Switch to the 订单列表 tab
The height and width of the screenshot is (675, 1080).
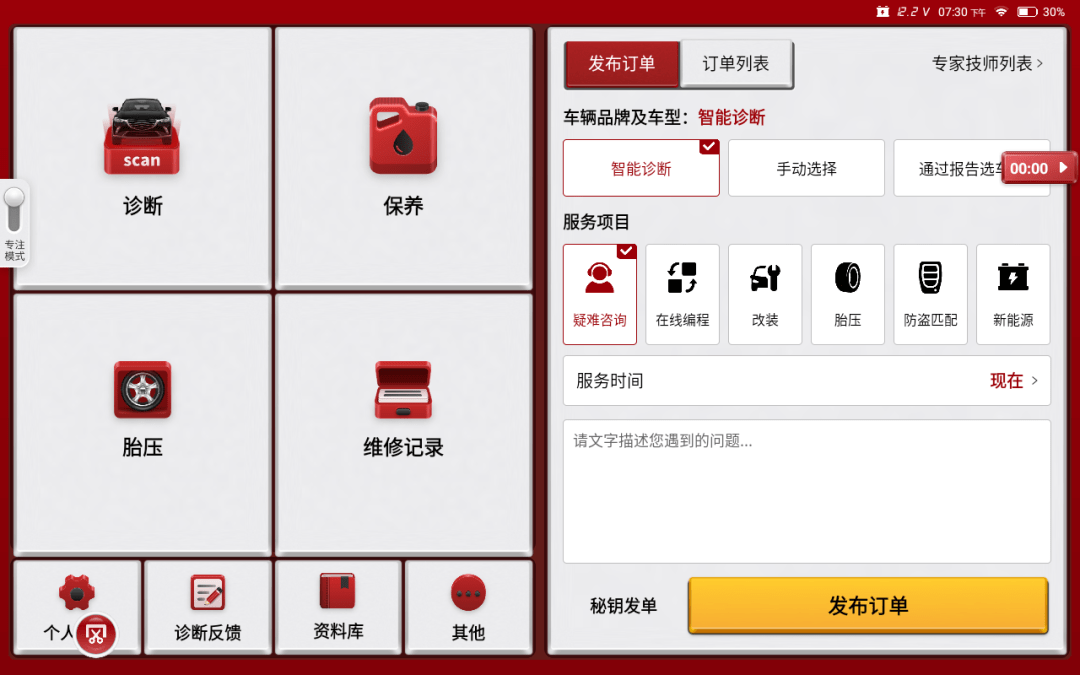coord(736,63)
